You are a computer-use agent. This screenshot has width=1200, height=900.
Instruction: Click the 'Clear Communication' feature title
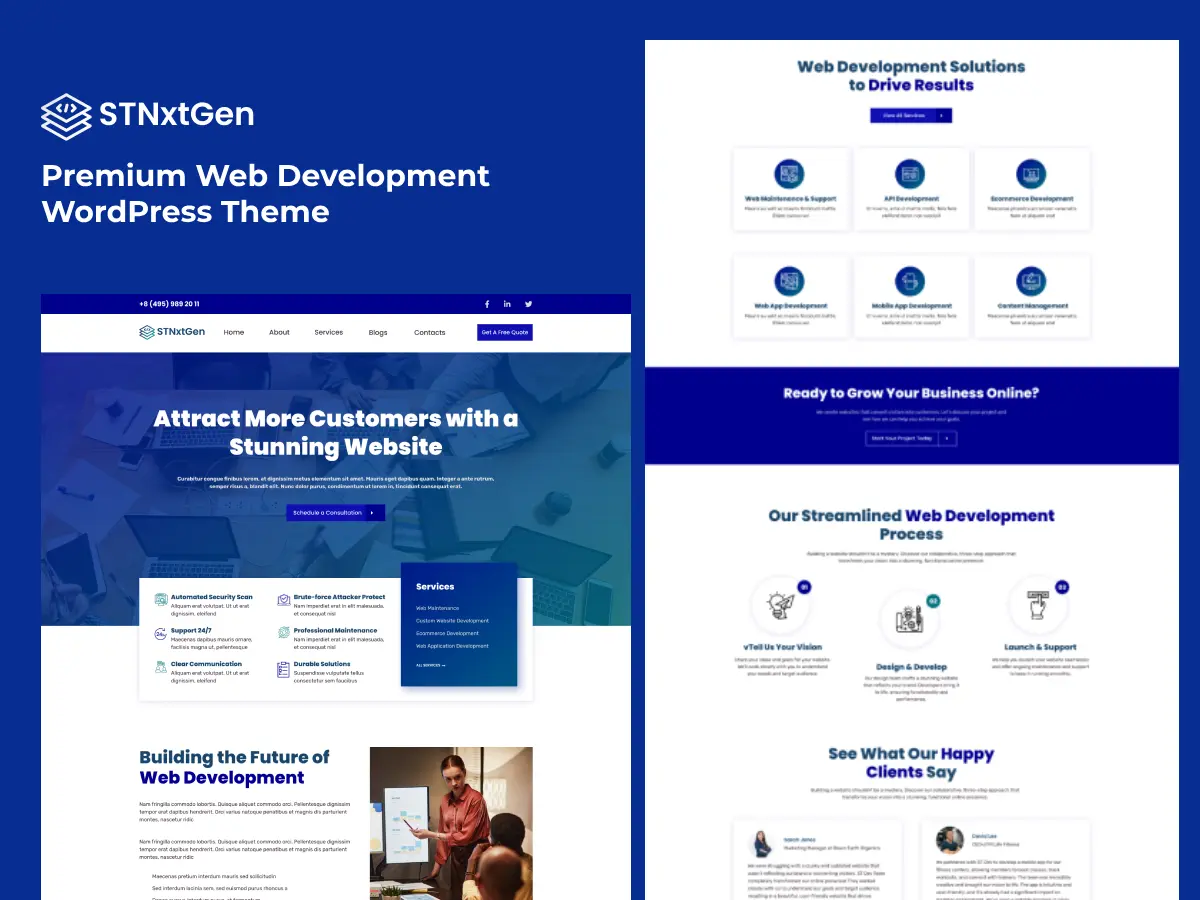pyautogui.click(x=206, y=664)
